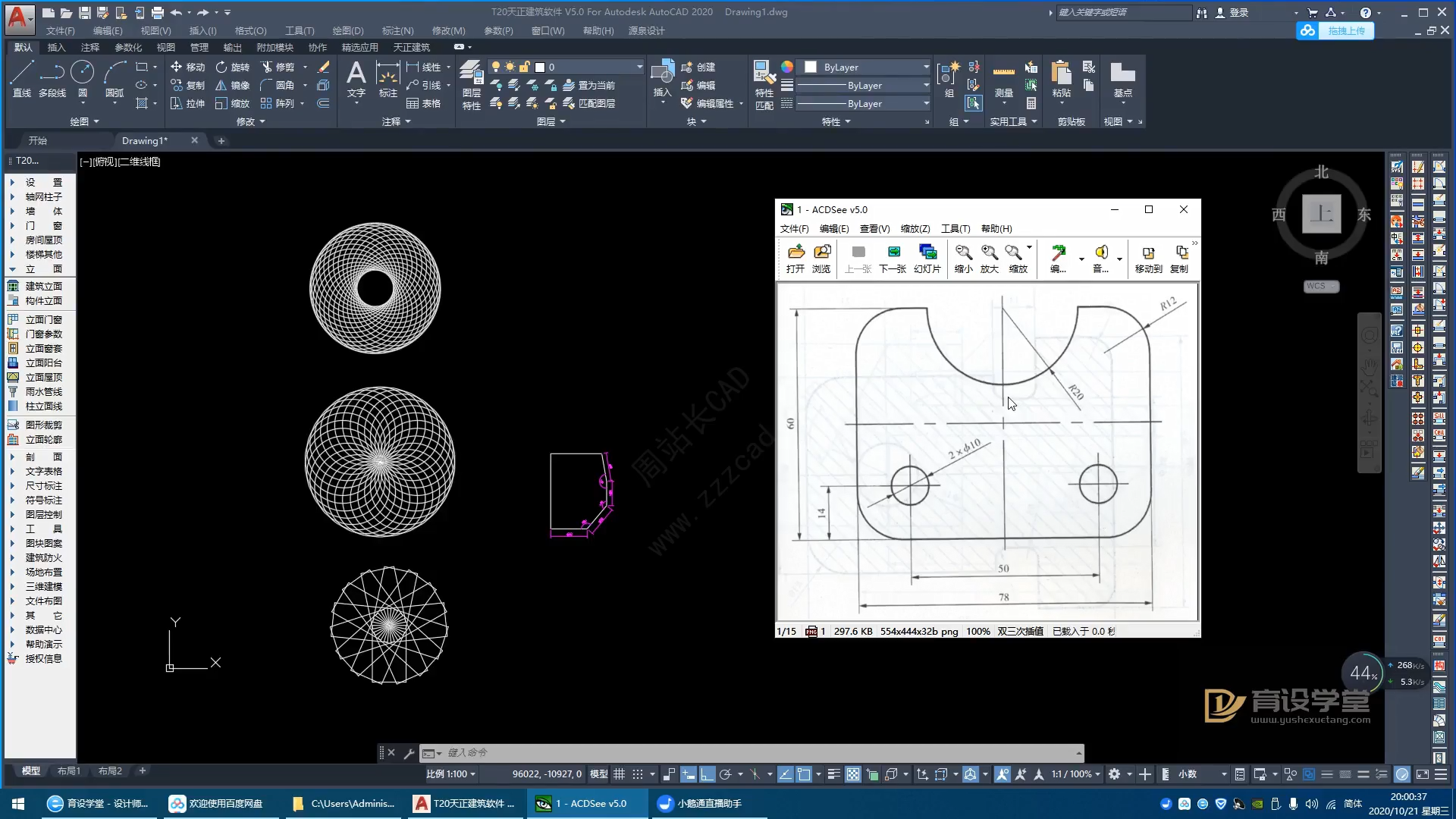
Task: Click the 登录 sign-in link
Action: pyautogui.click(x=1232, y=13)
